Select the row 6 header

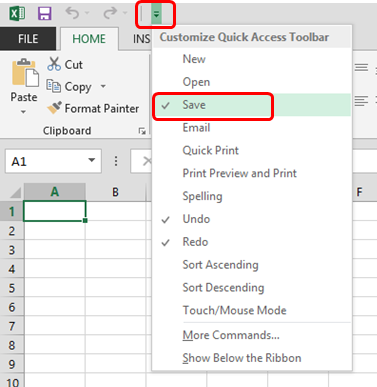(12, 307)
